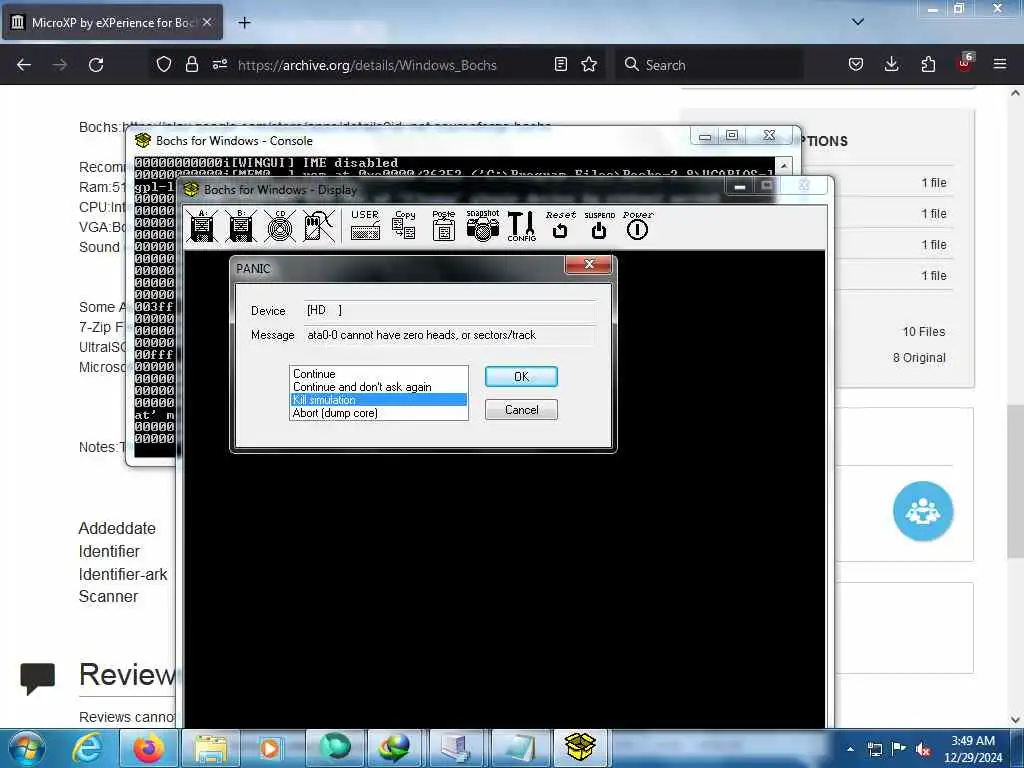Close the MicroXP browser tab
1024x768 pixels.
(207, 22)
